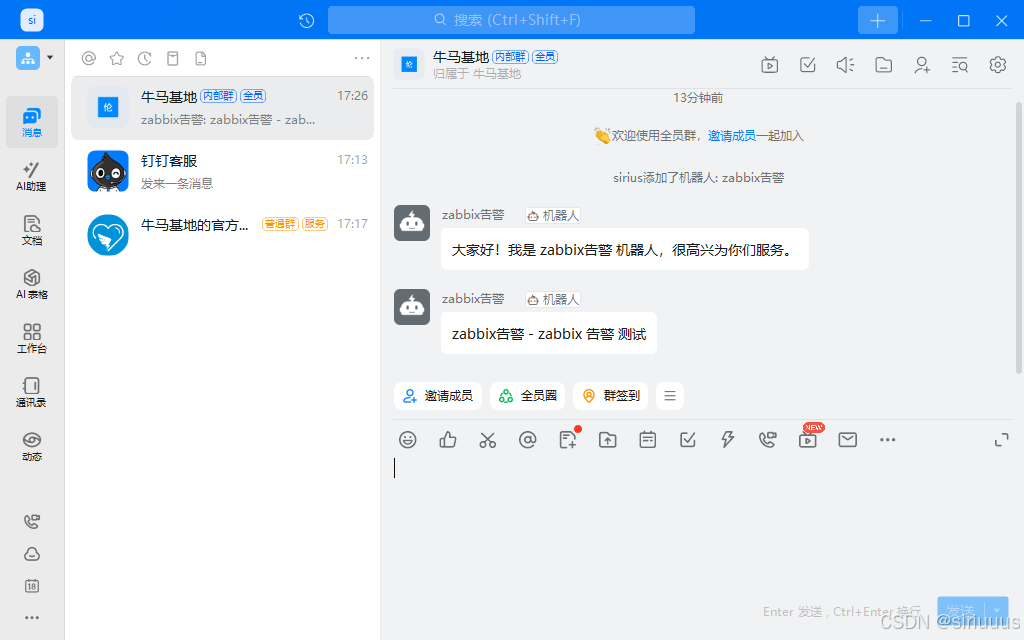
Task: Insert an @ mention from toolbar
Action: (528, 440)
